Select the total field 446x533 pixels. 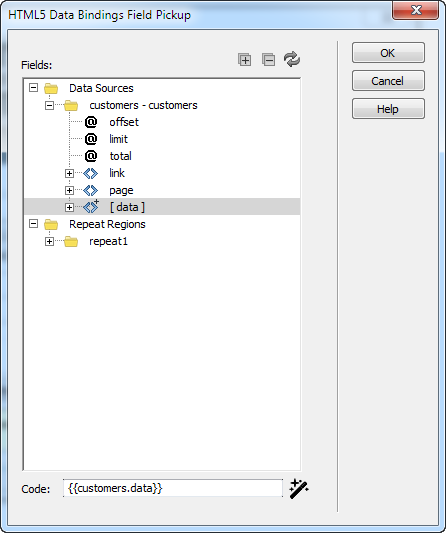120,156
